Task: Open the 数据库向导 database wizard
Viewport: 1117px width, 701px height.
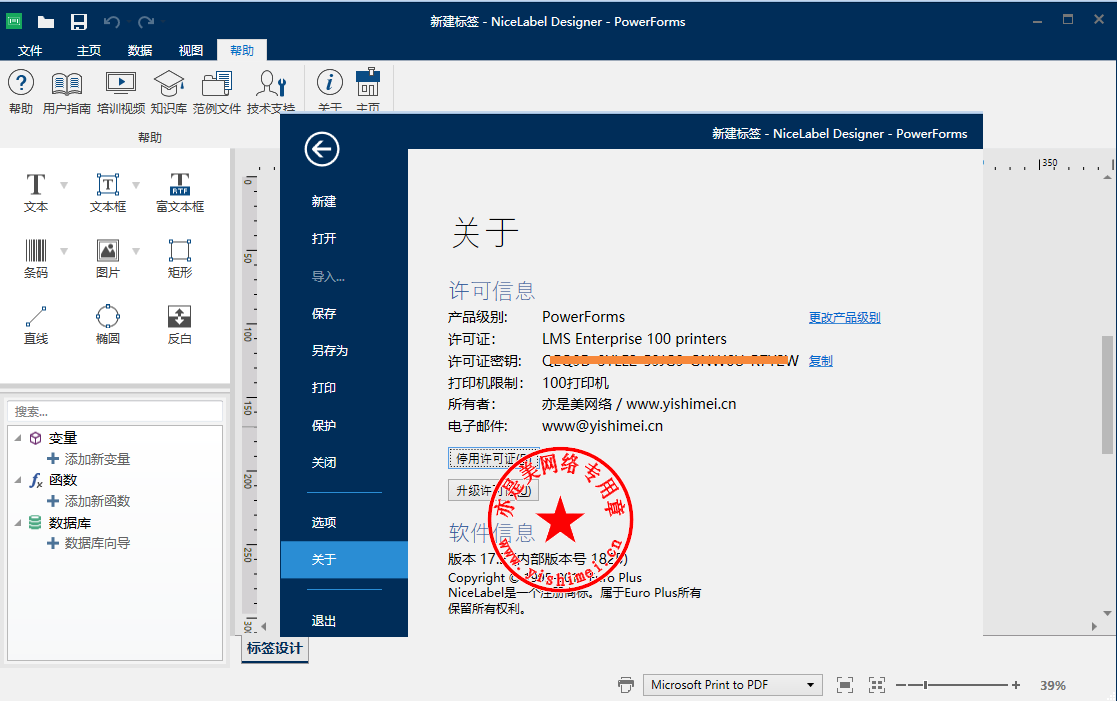Action: (88, 544)
